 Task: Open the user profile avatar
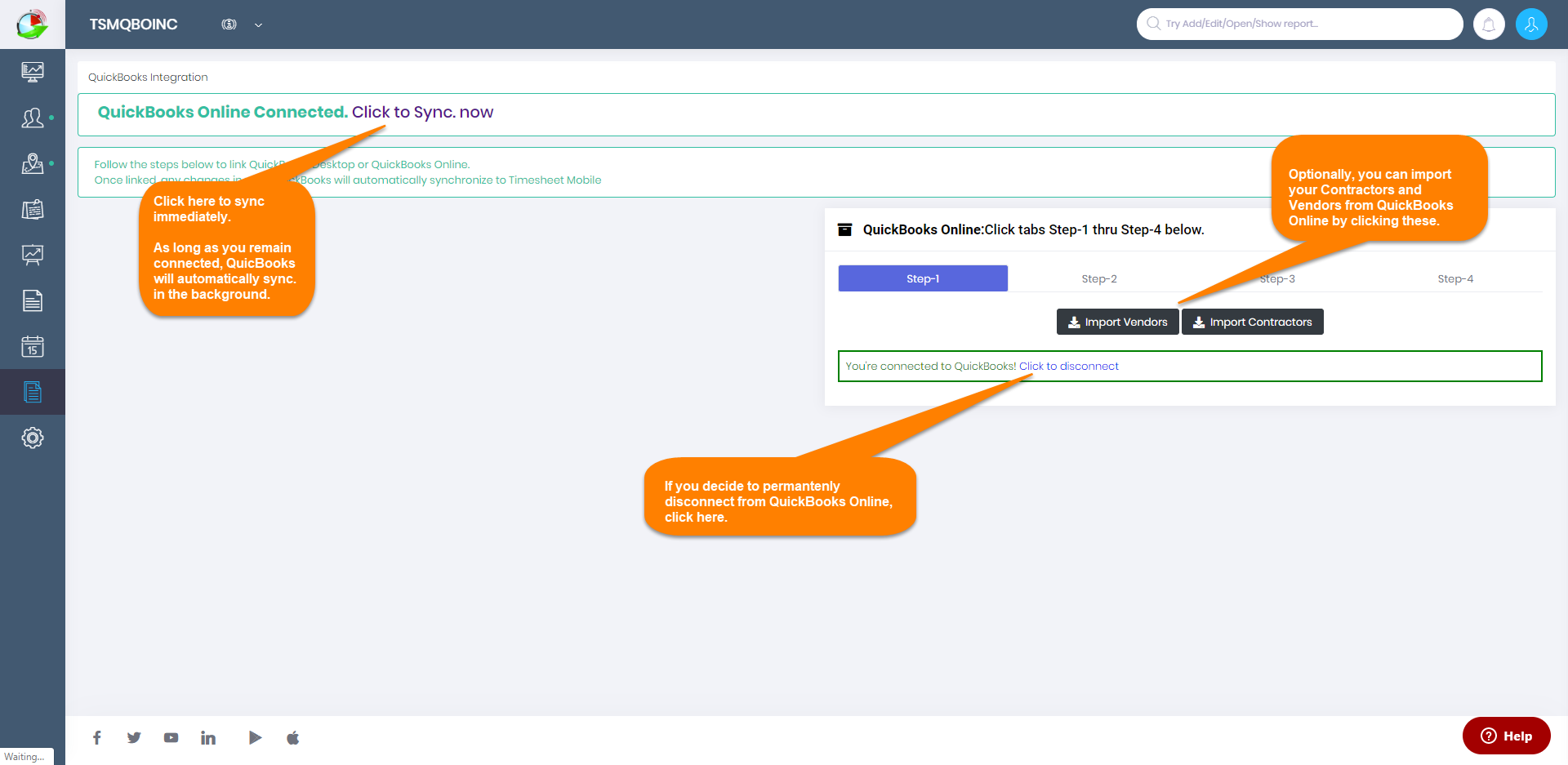click(x=1531, y=24)
